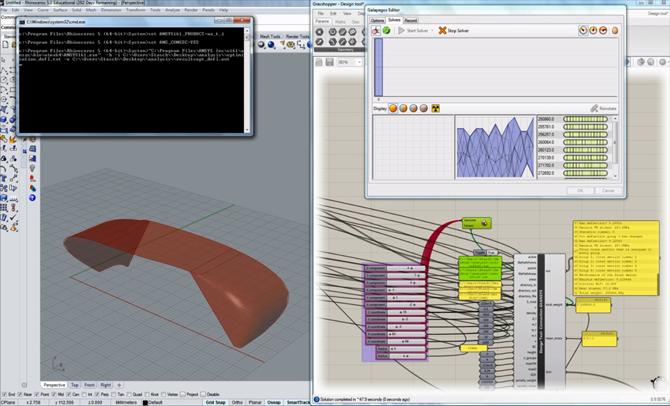The image size is (670, 406).
Task: Click the black Default layer swatch
Action: click(145, 403)
